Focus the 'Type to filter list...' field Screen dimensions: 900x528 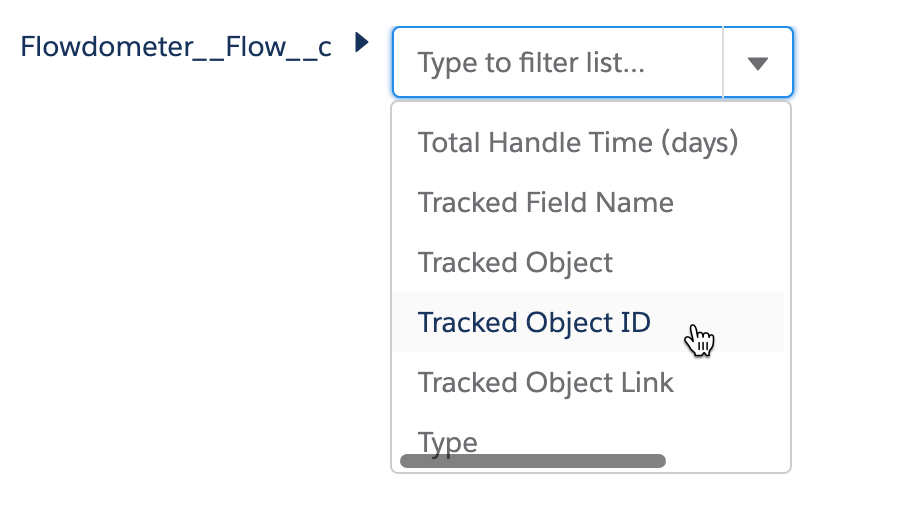click(556, 64)
